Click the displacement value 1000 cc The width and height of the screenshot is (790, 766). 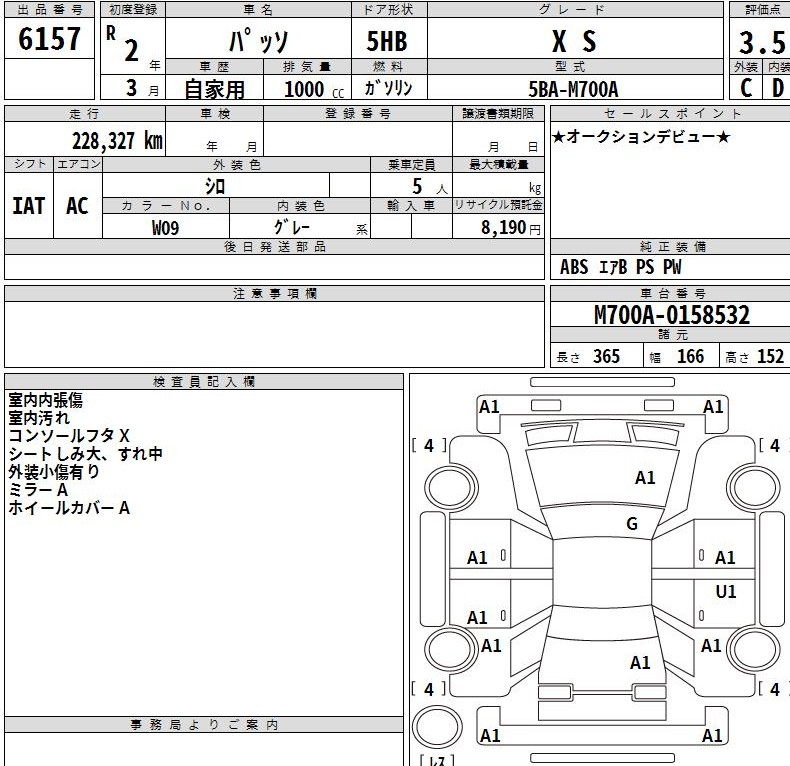[x=314, y=89]
